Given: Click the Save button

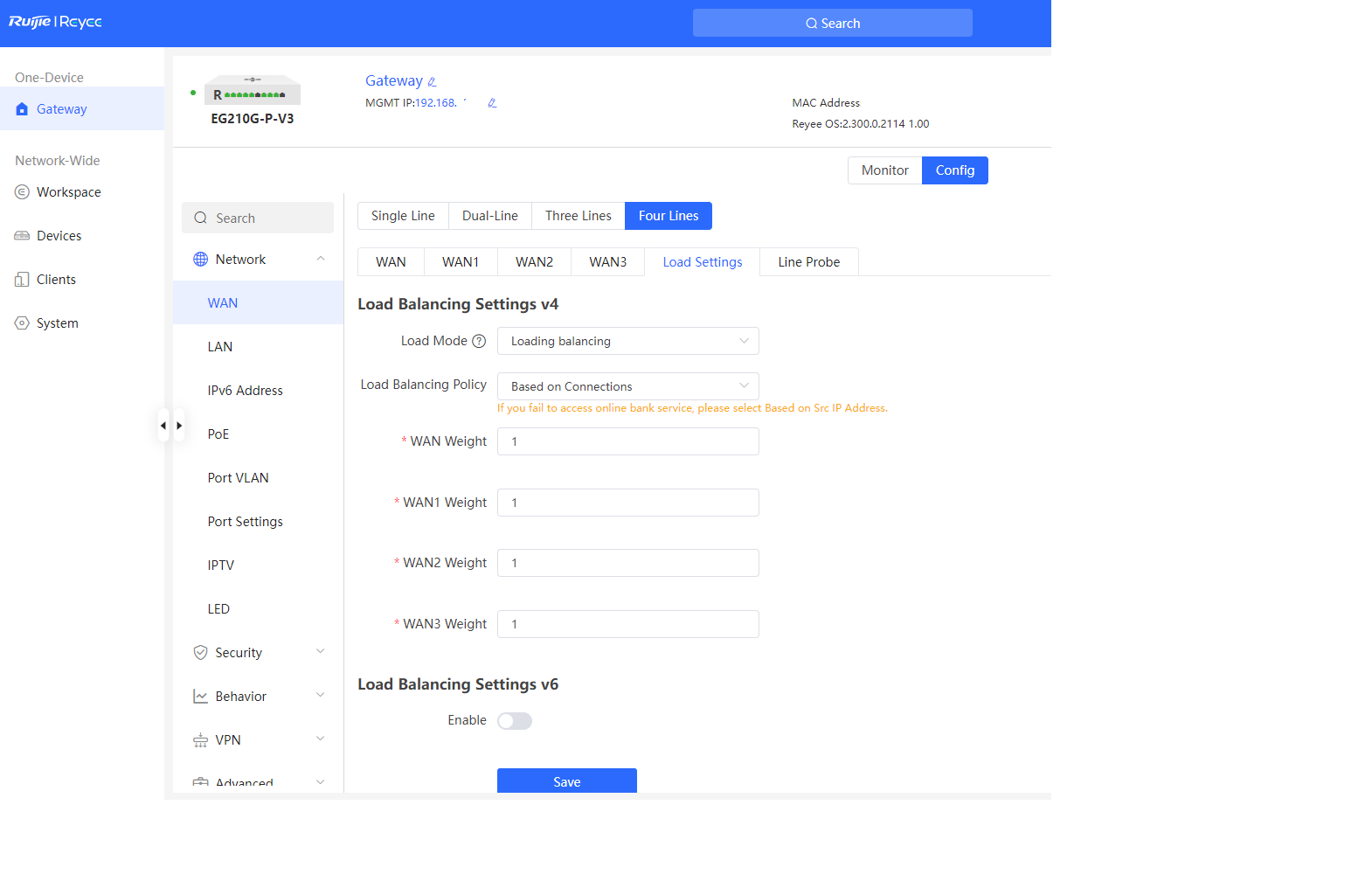Looking at the screenshot, I should (566, 781).
